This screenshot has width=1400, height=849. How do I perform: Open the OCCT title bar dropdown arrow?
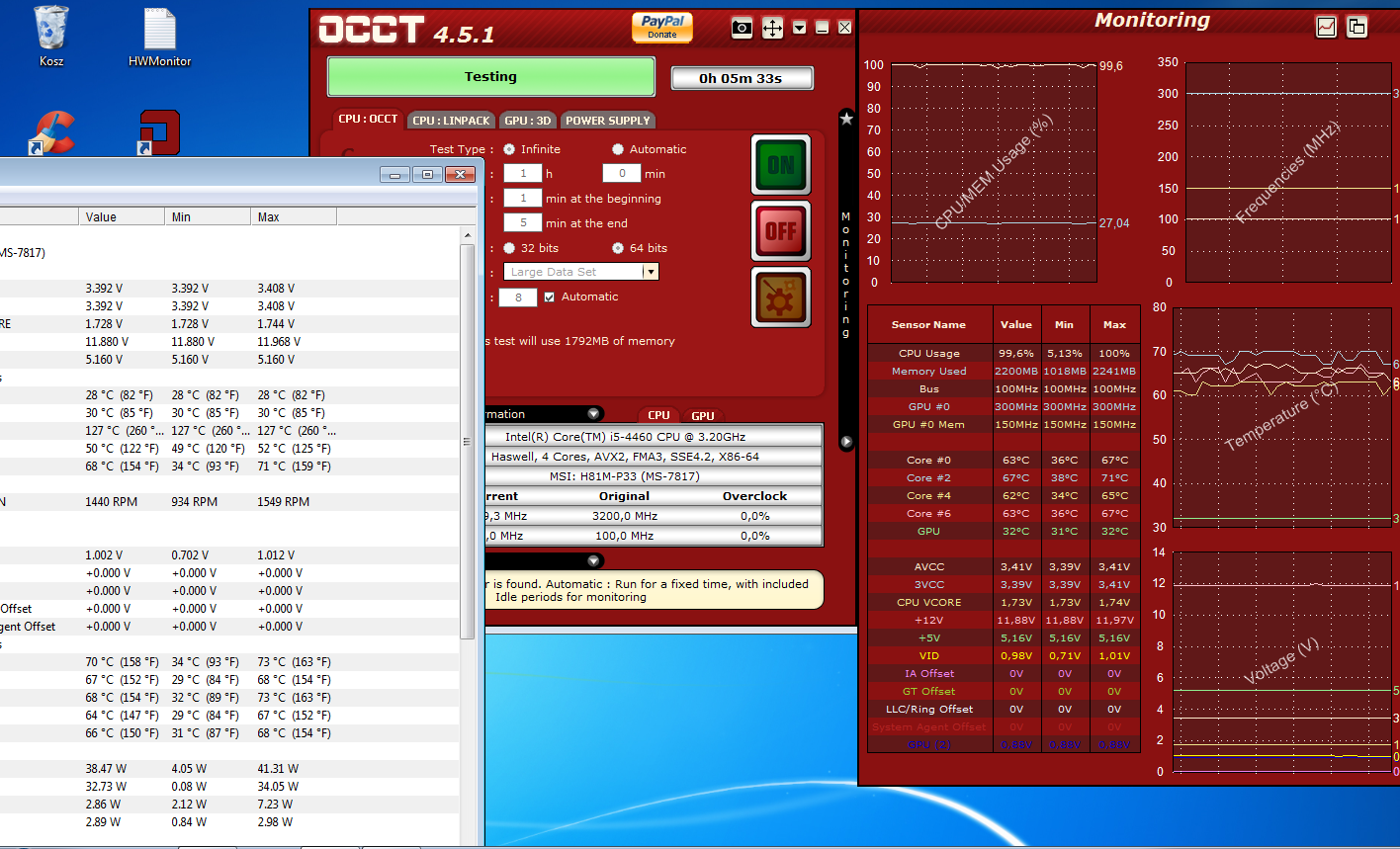pyautogui.click(x=799, y=28)
